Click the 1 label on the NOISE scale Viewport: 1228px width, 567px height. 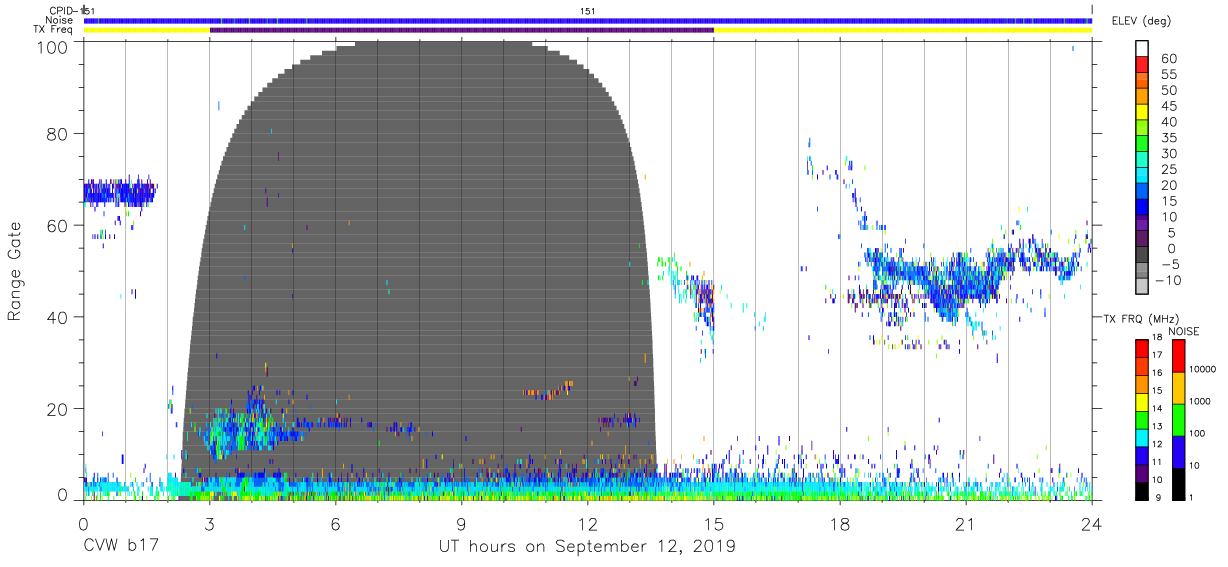click(1190, 497)
